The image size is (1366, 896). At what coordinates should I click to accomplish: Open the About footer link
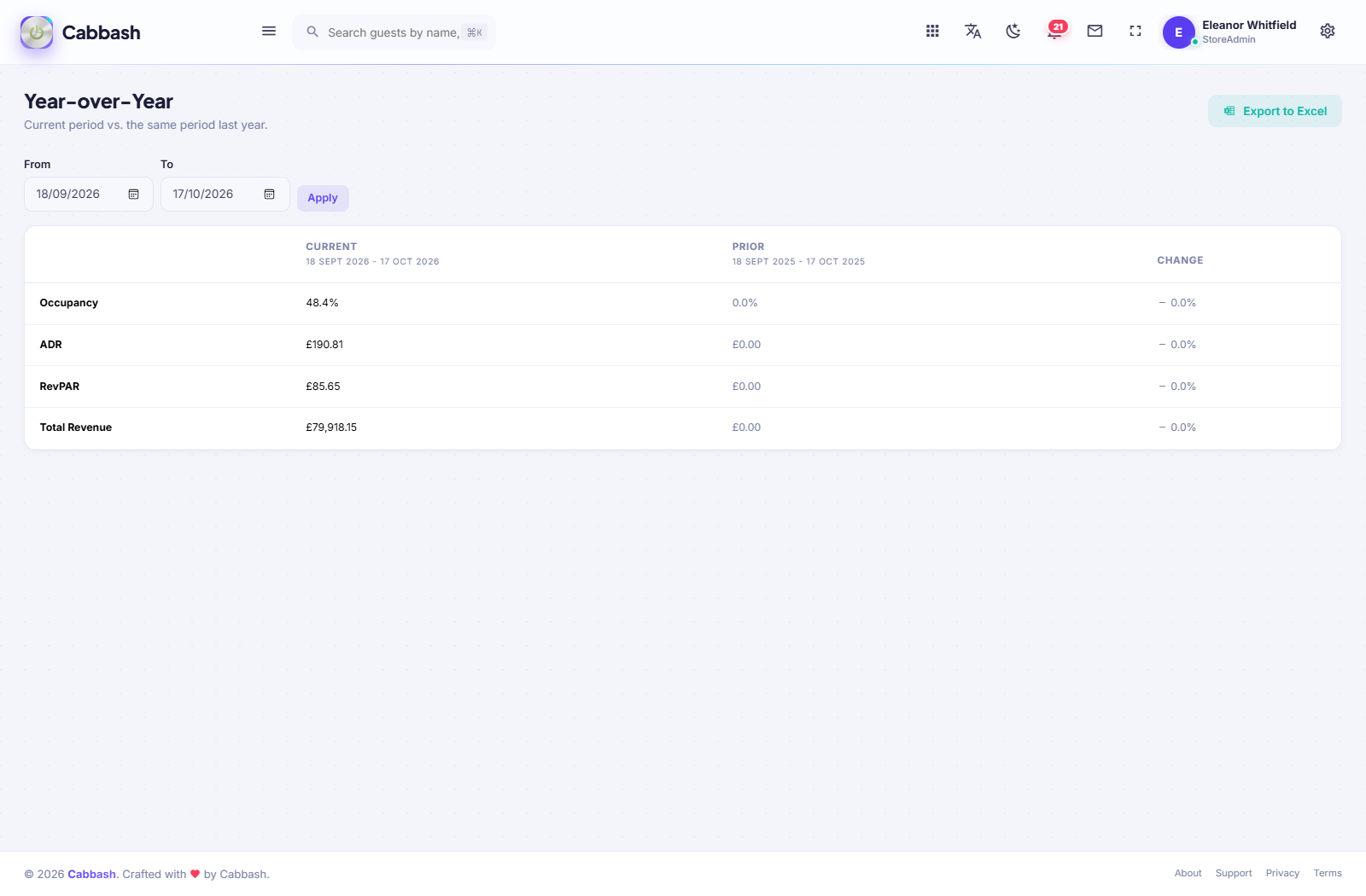1188,873
